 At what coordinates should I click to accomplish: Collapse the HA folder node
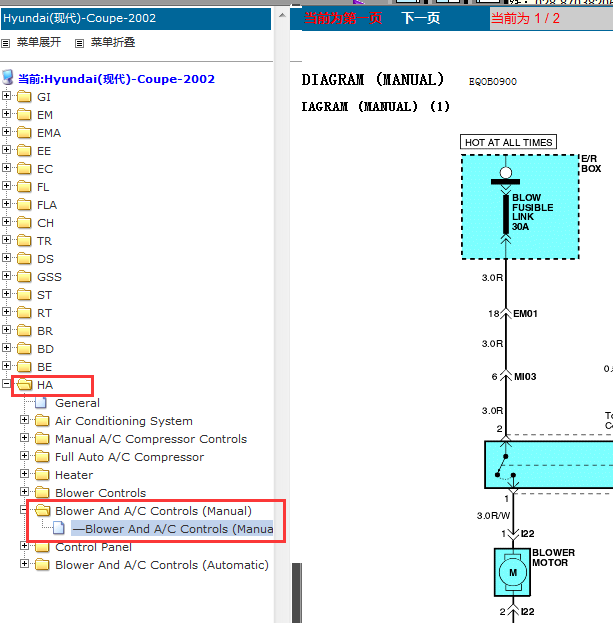pyautogui.click(x=6, y=384)
